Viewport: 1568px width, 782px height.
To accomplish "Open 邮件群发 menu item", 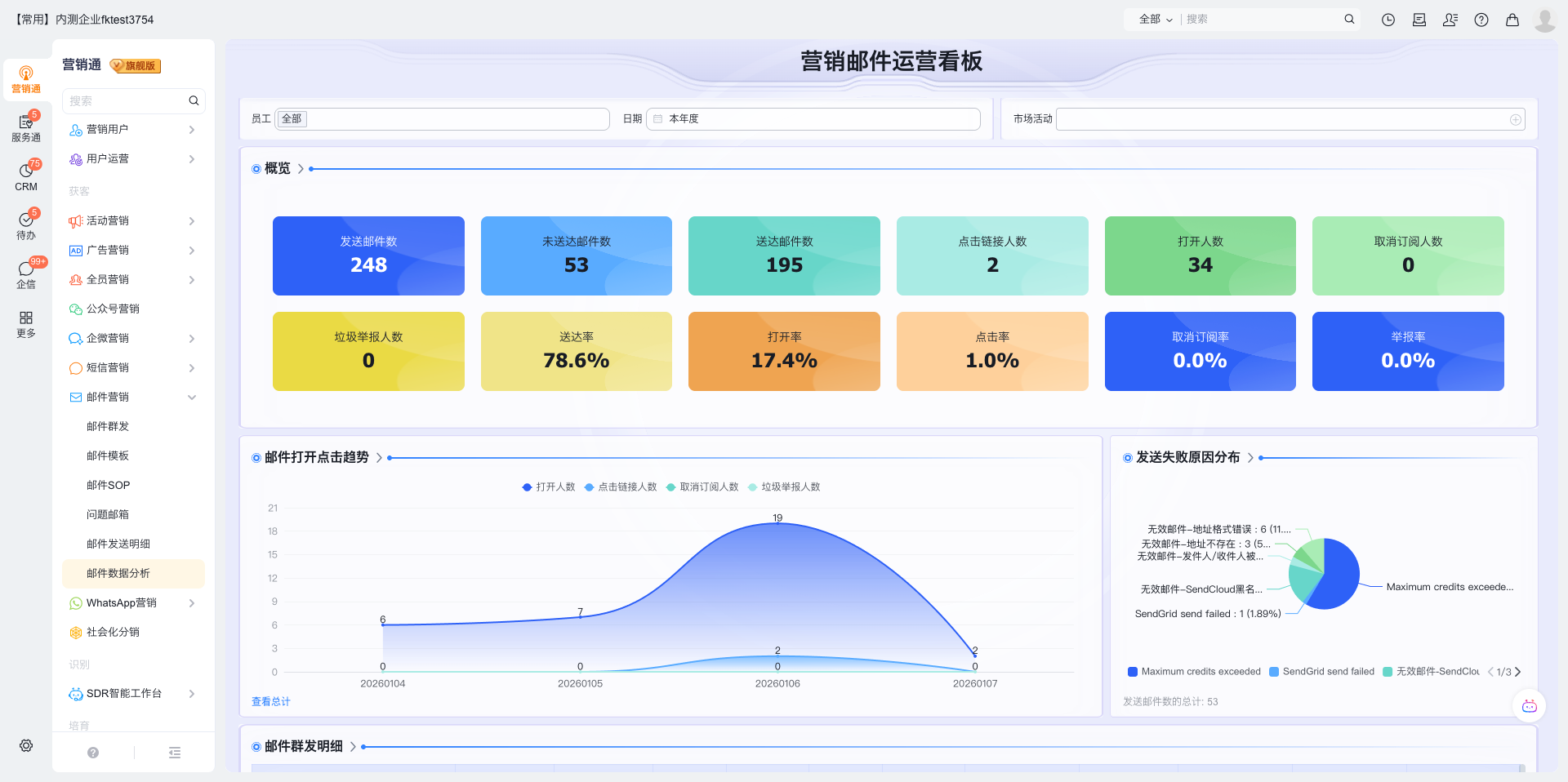I will [x=108, y=427].
